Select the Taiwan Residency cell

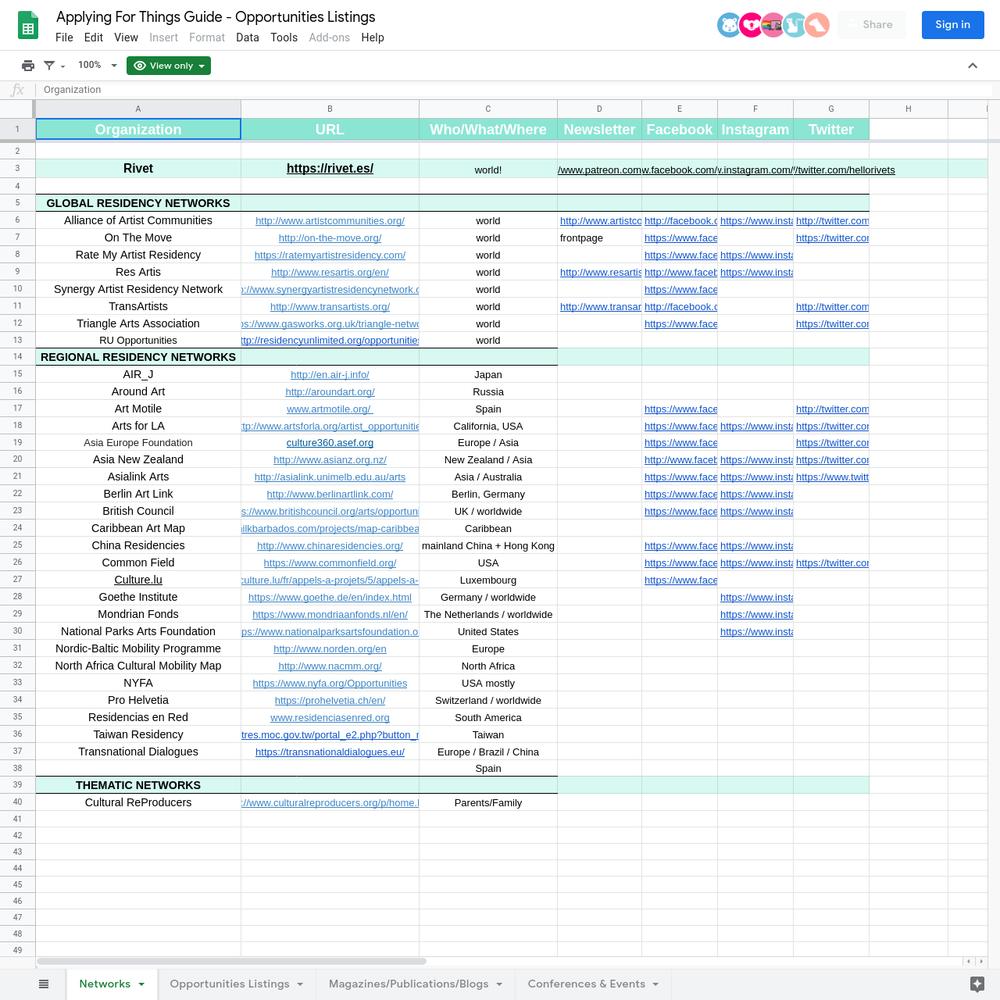point(138,735)
